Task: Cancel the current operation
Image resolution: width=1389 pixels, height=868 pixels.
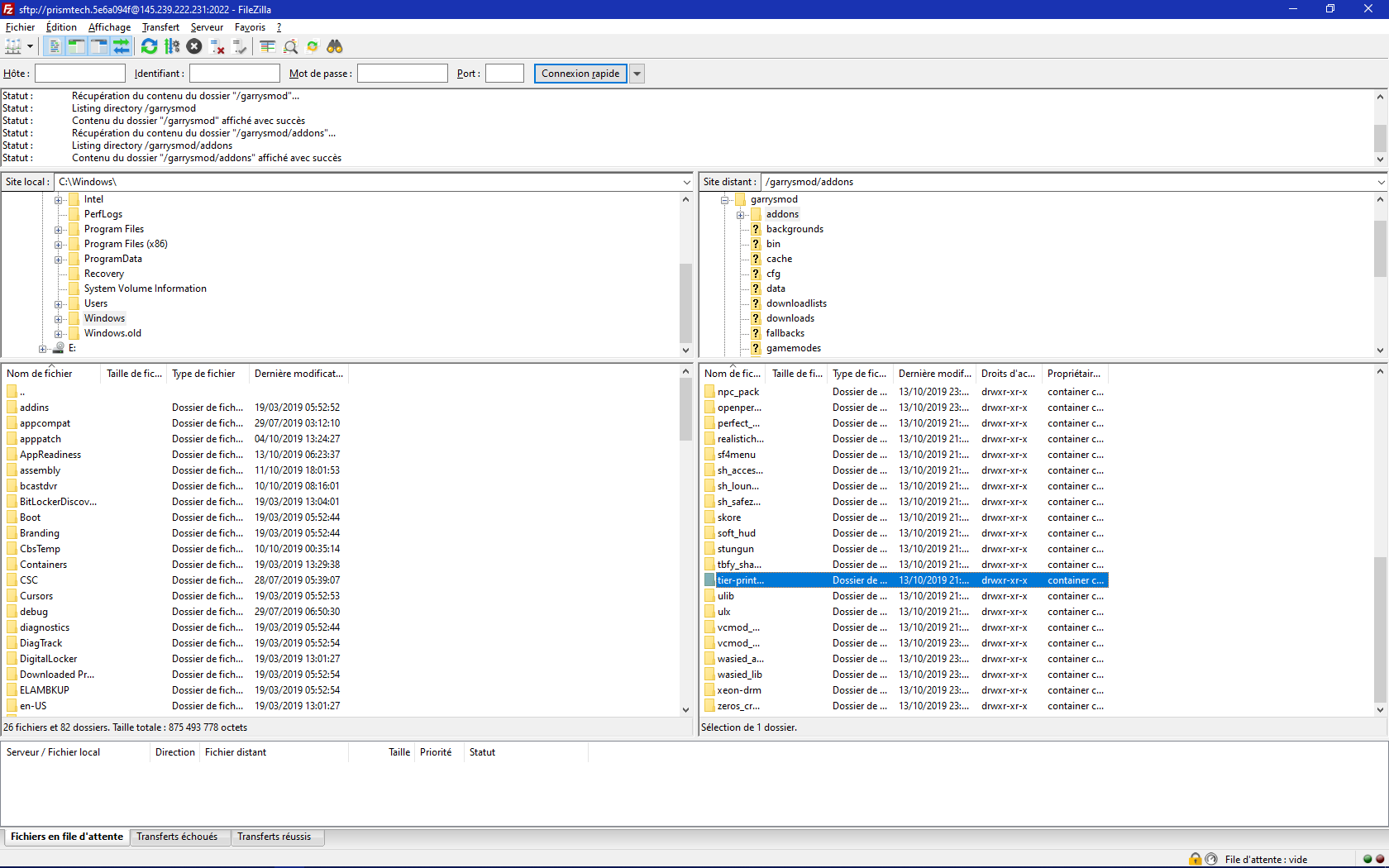Action: [x=194, y=46]
